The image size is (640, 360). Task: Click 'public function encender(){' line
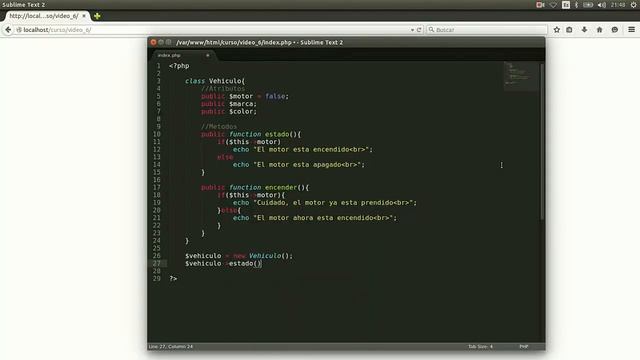click(x=255, y=187)
